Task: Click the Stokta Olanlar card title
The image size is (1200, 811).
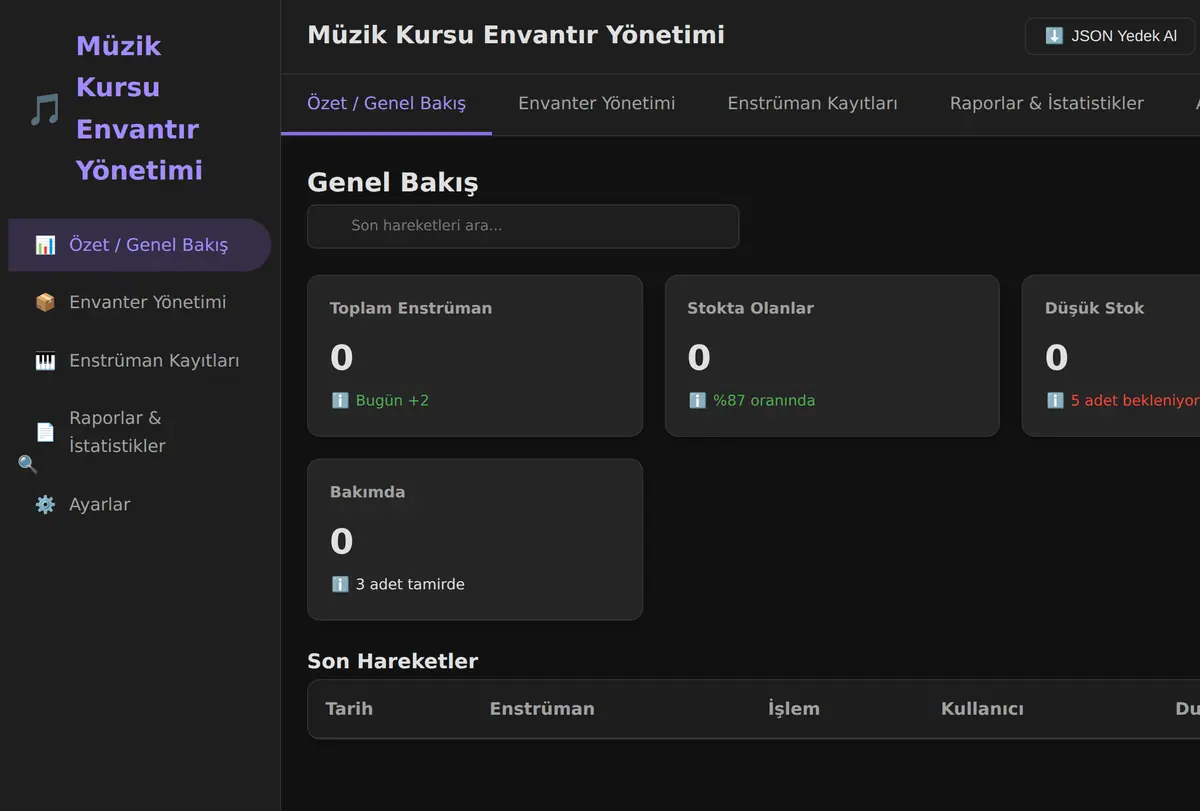Action: (750, 308)
